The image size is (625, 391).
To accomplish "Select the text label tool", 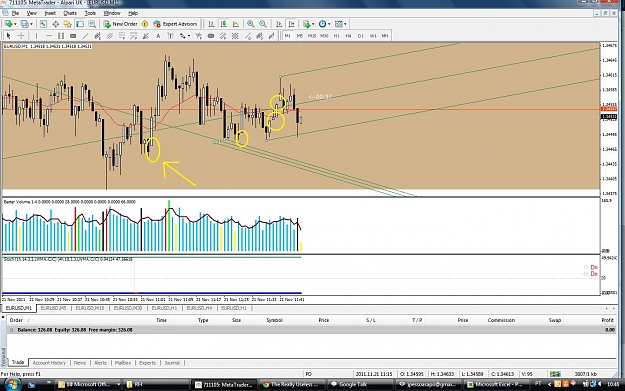I will coord(170,36).
